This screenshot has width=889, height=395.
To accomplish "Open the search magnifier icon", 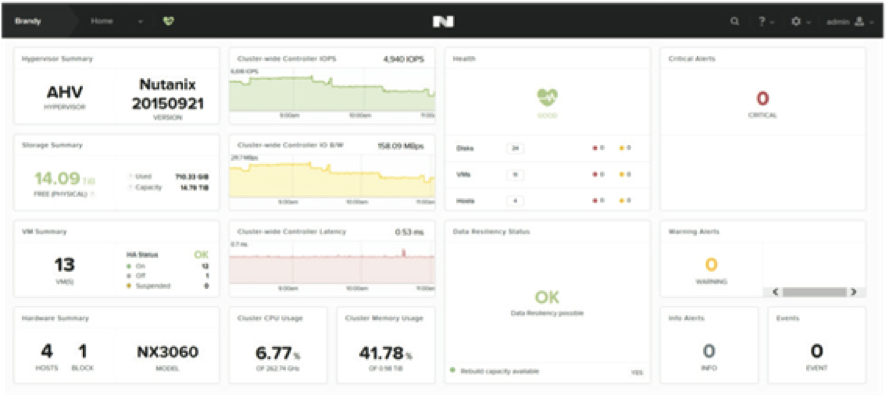I will pyautogui.click(x=734, y=22).
